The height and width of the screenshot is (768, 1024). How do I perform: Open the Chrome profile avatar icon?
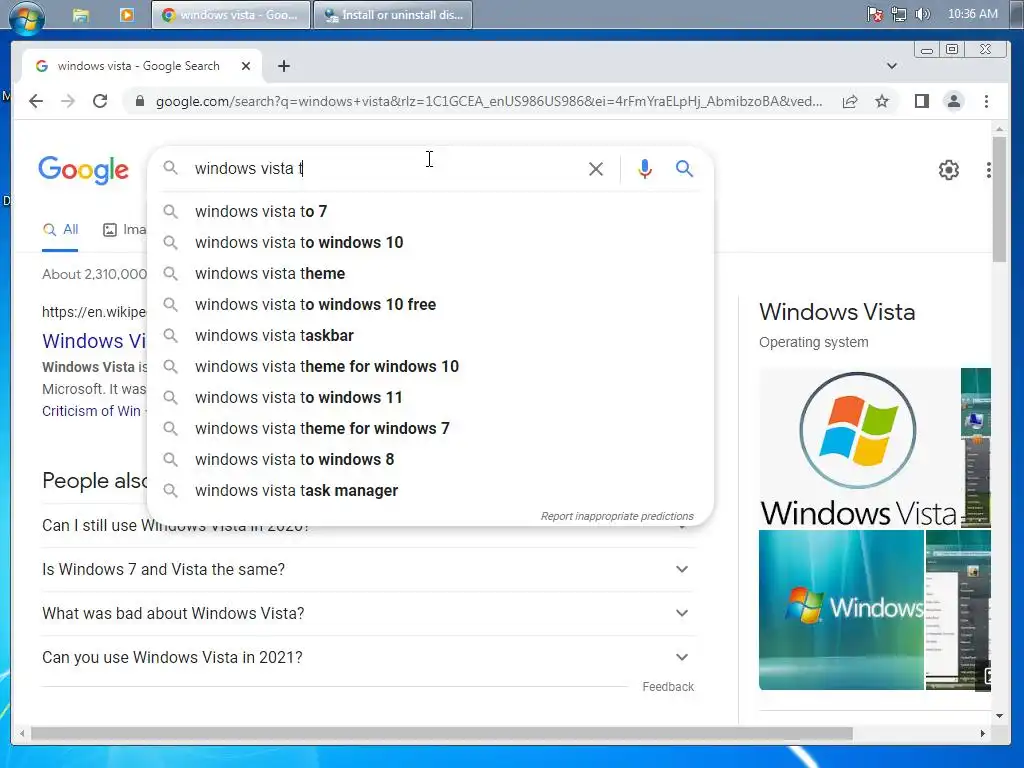point(953,101)
